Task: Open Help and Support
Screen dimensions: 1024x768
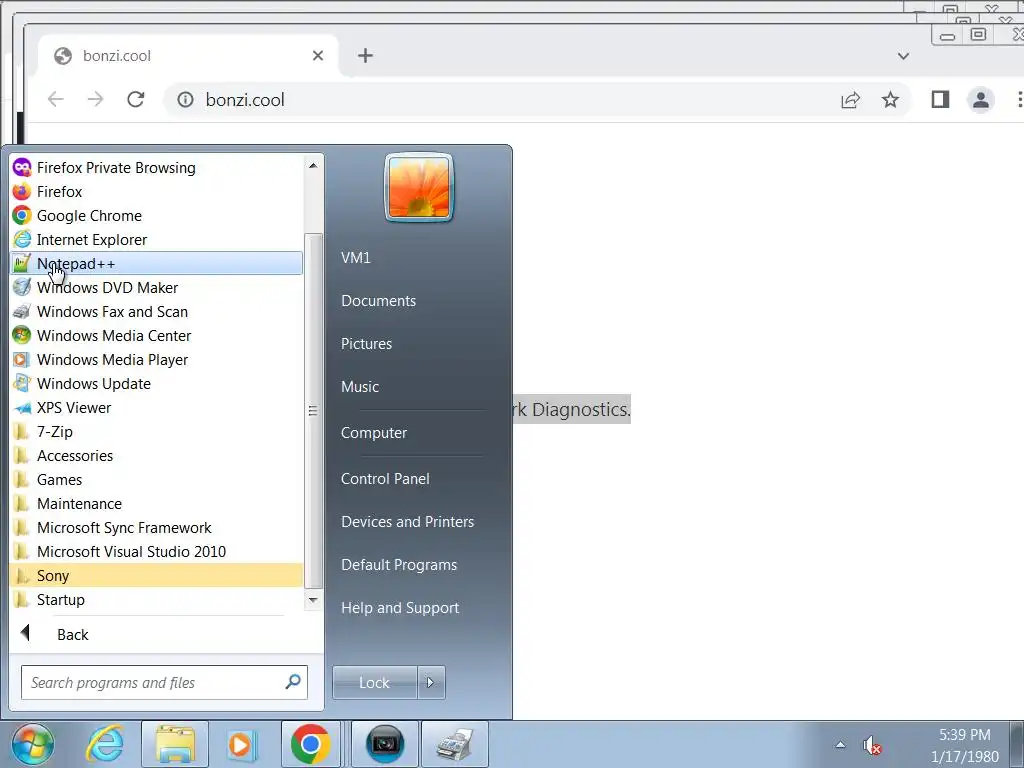Action: click(x=400, y=608)
